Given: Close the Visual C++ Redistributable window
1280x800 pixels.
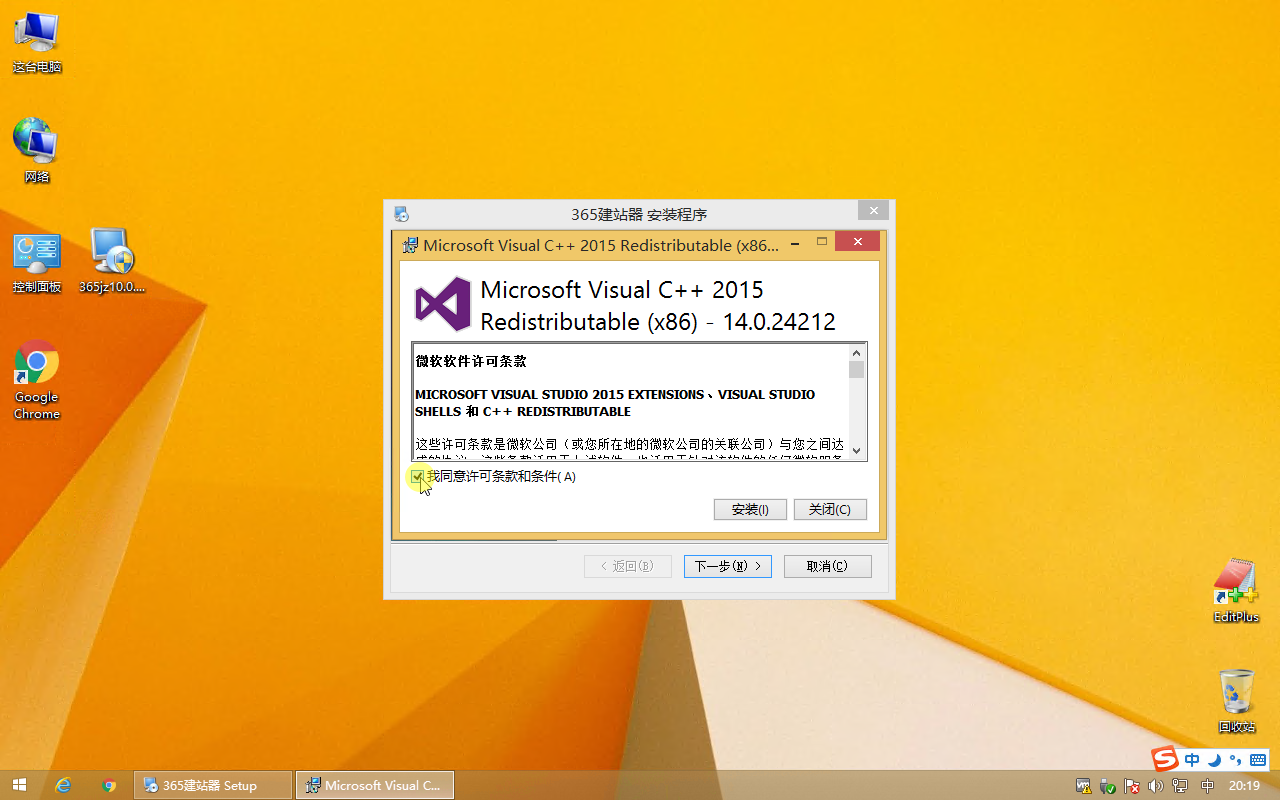Looking at the screenshot, I should (858, 242).
